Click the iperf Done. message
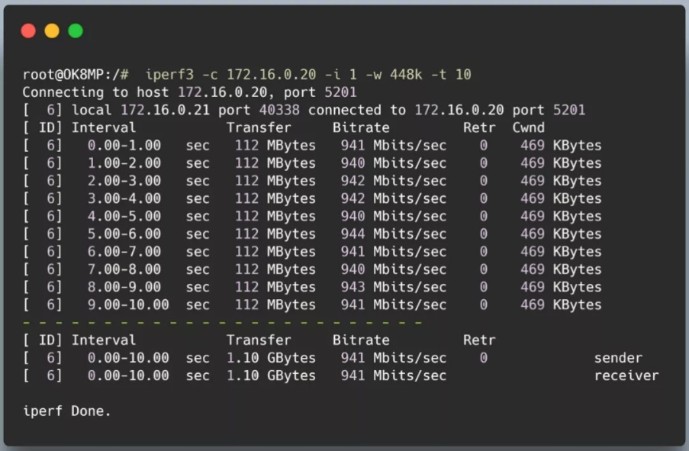The image size is (689, 451). point(67,411)
